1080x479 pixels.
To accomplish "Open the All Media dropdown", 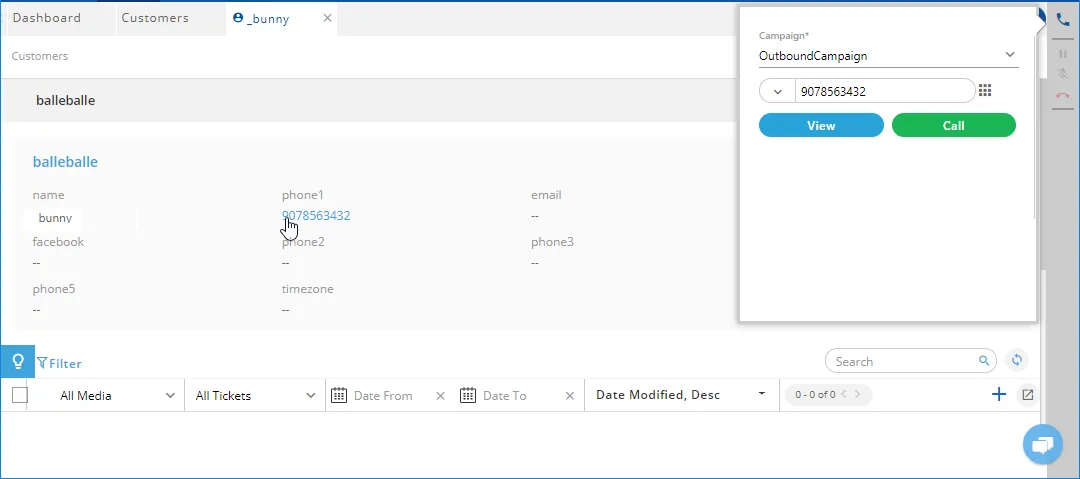I will click(x=117, y=396).
